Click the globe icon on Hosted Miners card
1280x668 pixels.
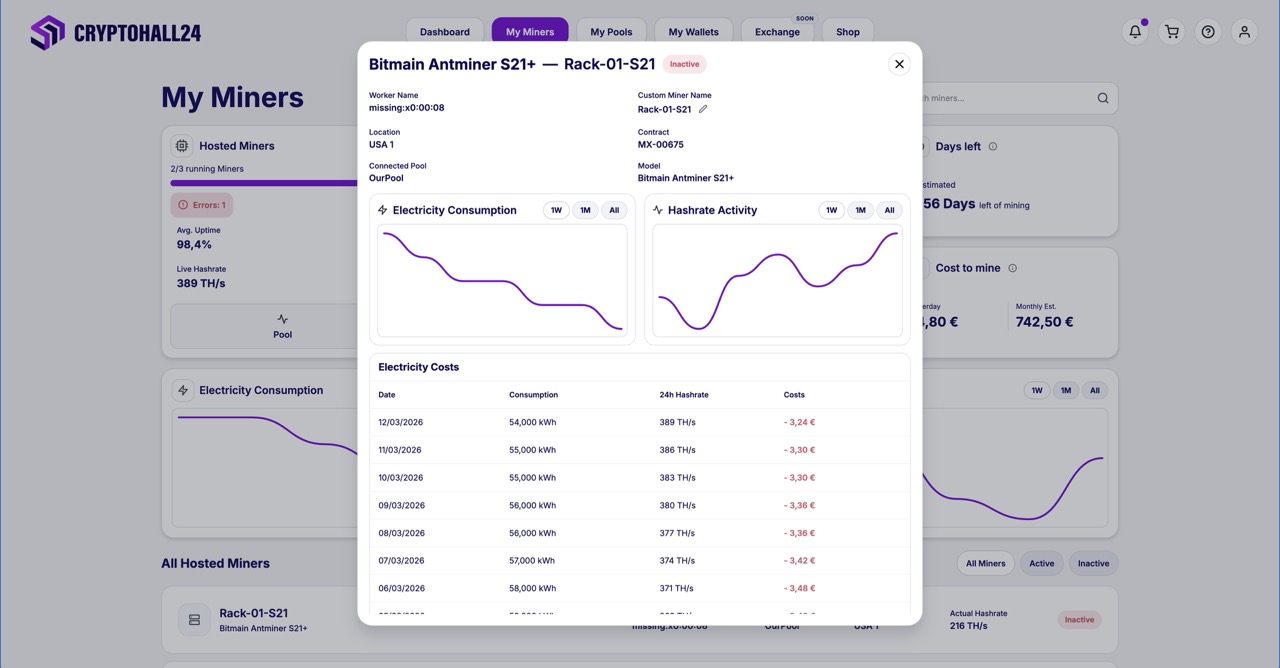click(181, 145)
